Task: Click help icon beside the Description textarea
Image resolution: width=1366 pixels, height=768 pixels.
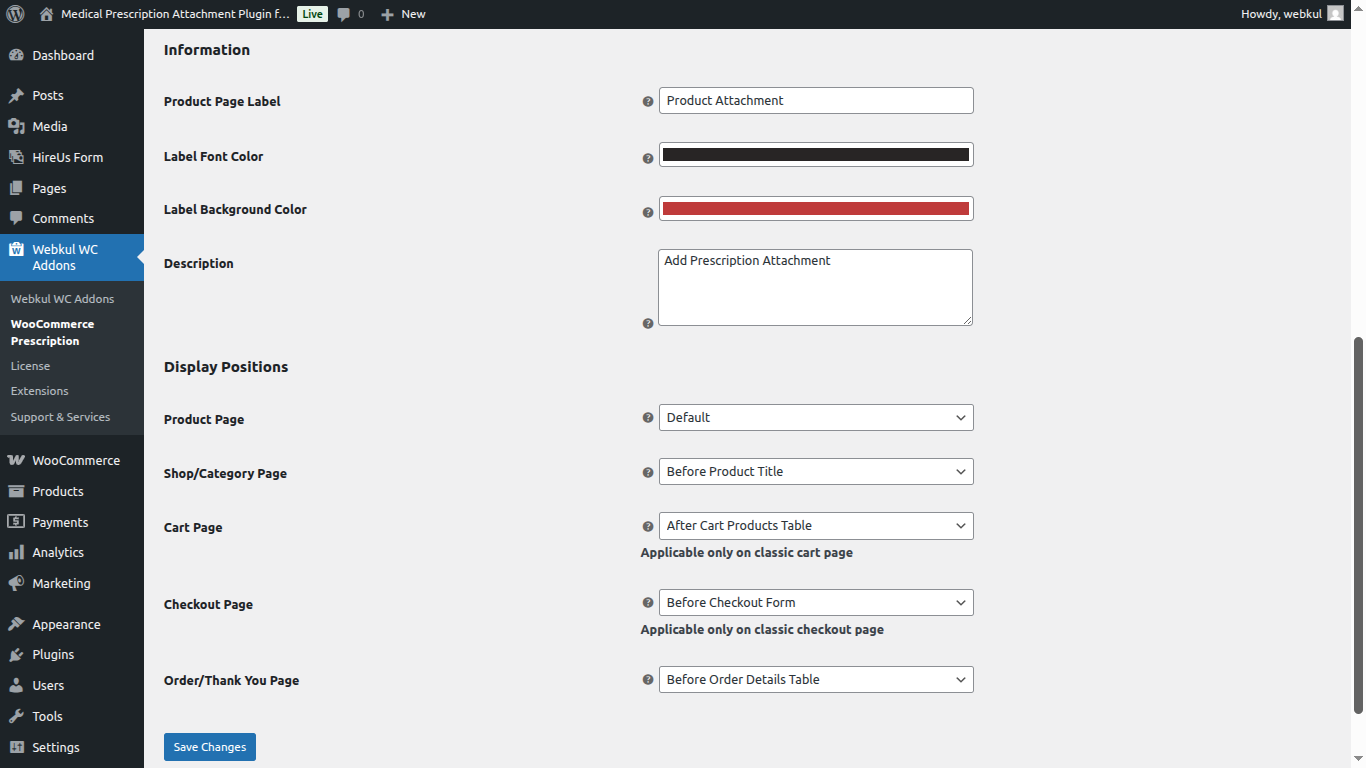Action: (x=648, y=323)
